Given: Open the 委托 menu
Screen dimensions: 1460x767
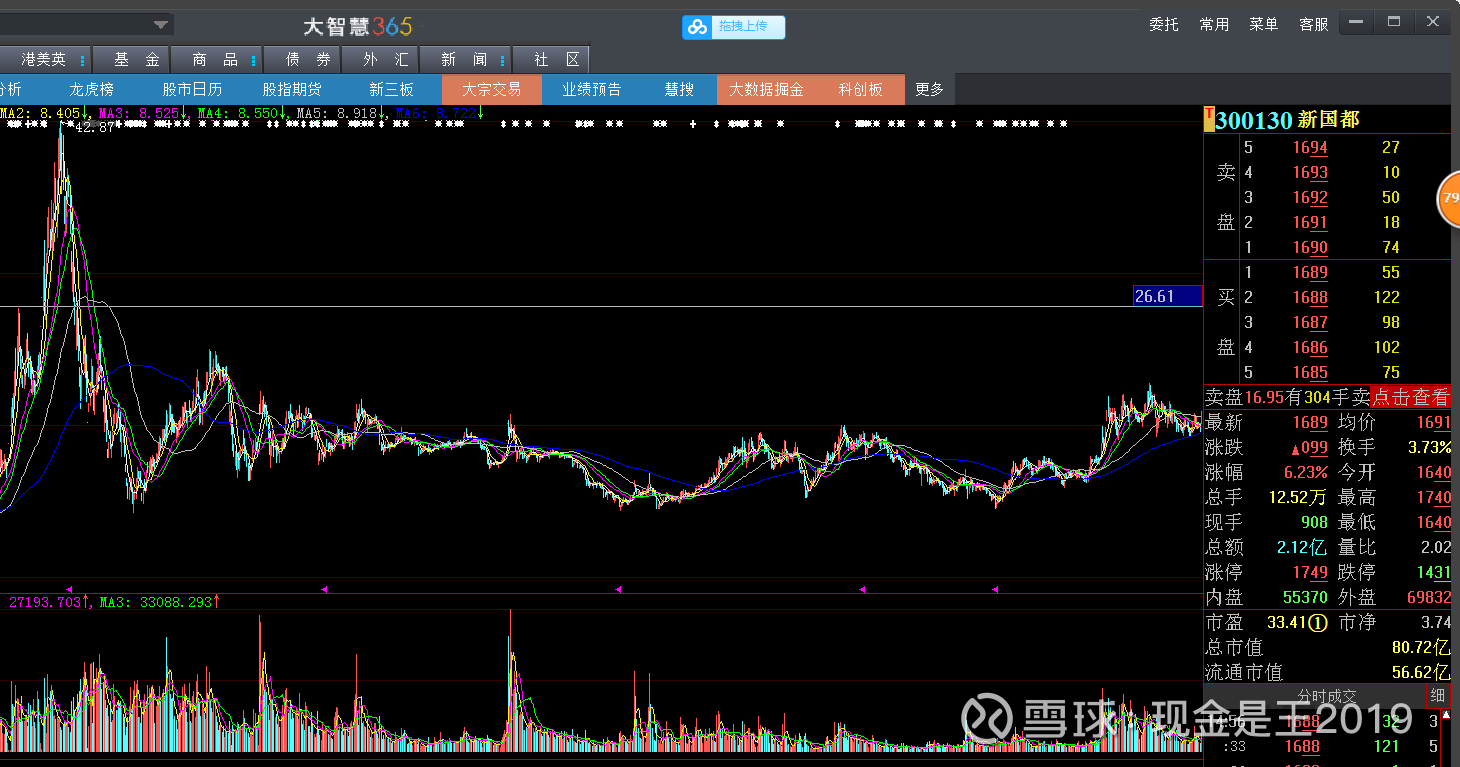Looking at the screenshot, I should tap(1164, 24).
